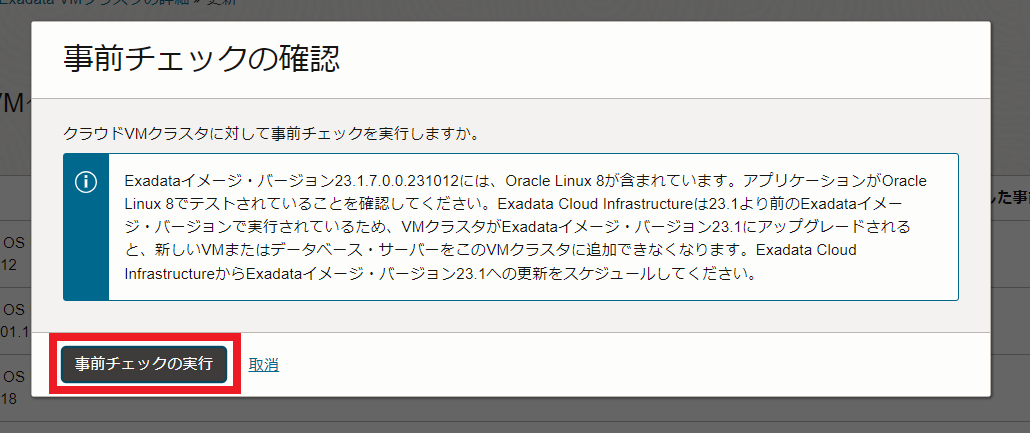Cancel the dialog via 取消 link
1030x433 pixels.
click(x=263, y=365)
